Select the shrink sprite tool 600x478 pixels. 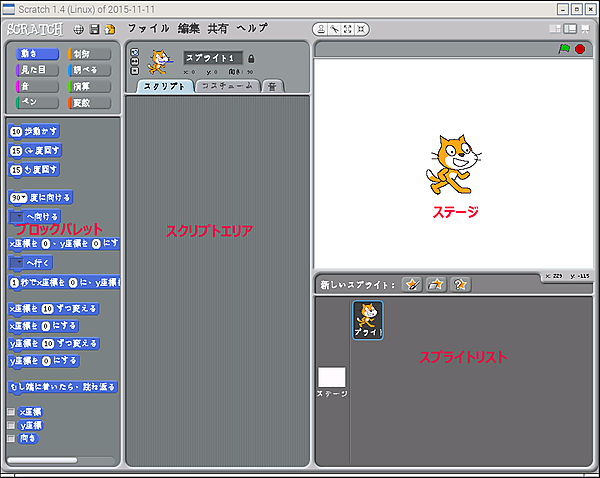click(x=361, y=29)
